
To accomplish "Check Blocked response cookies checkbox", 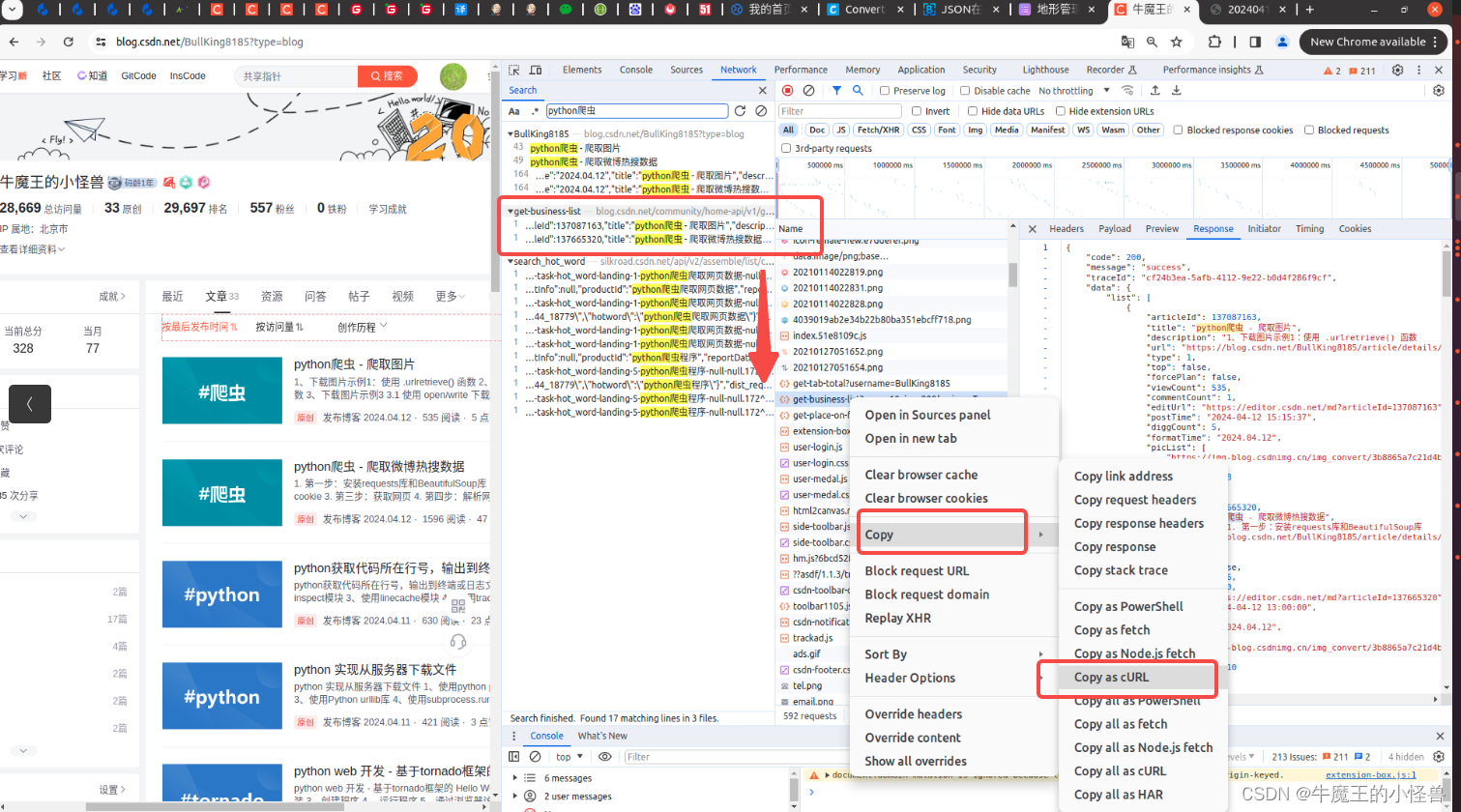I will coord(1178,130).
